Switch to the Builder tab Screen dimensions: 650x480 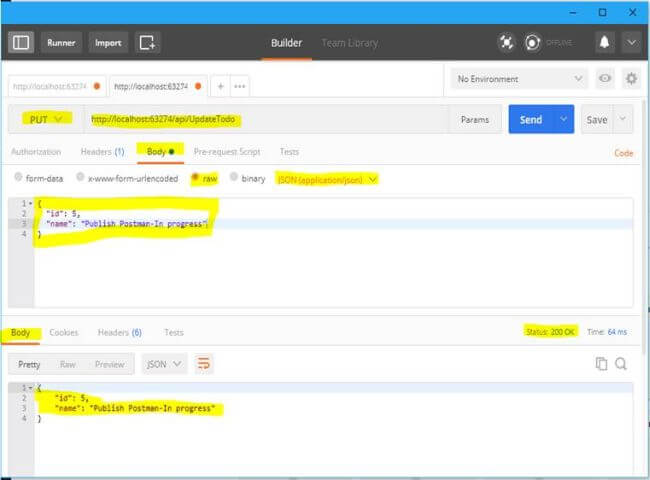pos(286,43)
